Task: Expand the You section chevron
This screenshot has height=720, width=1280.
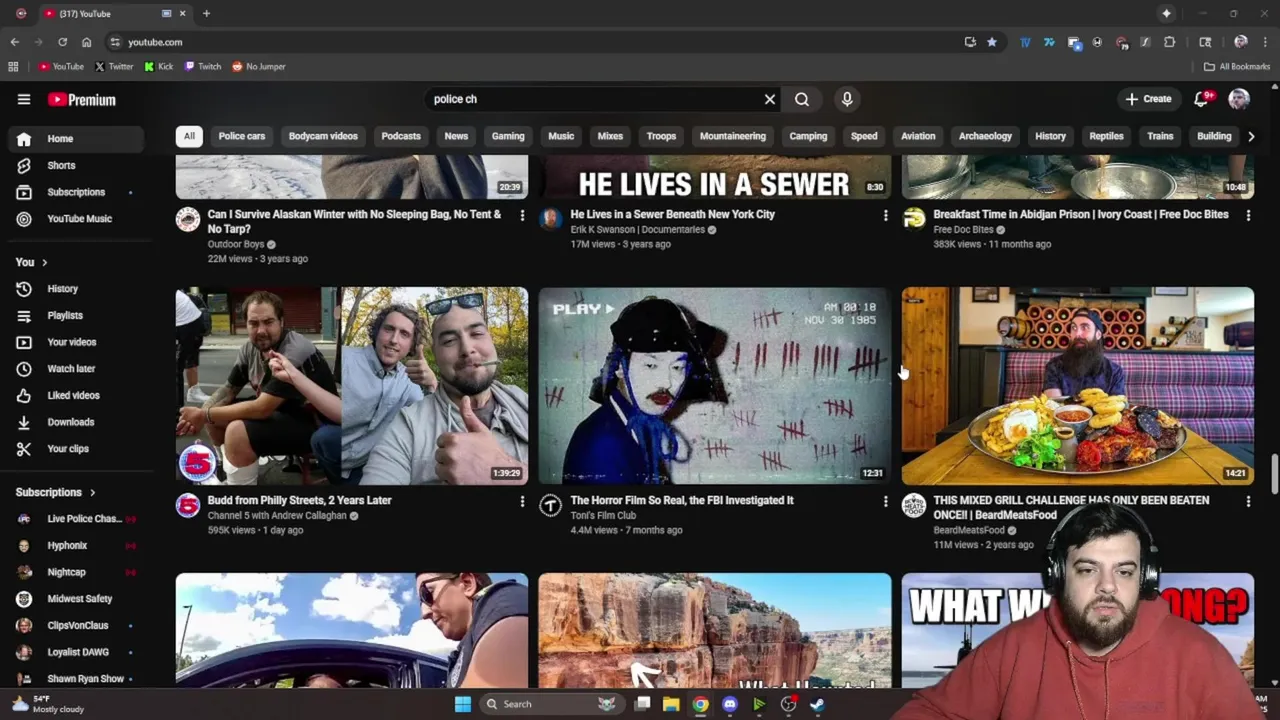Action: coord(44,262)
